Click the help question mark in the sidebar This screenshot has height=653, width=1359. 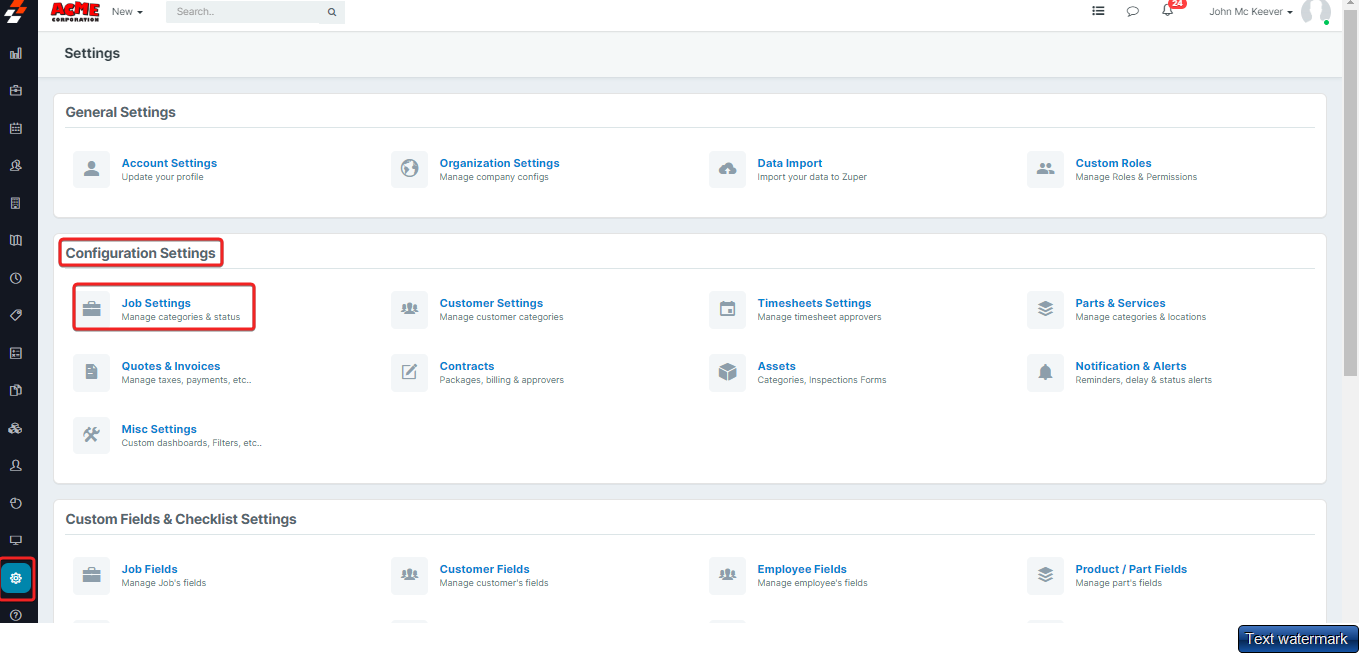coord(16,615)
